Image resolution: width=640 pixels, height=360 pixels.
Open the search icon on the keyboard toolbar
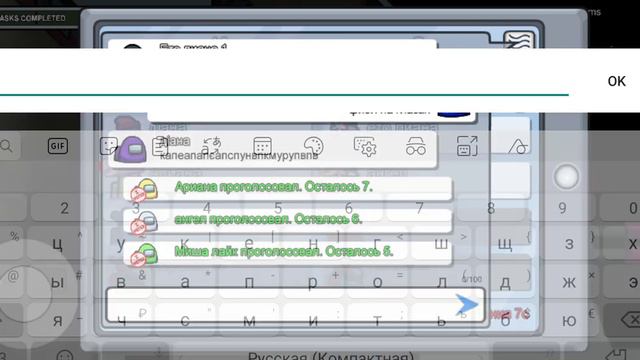tap(7, 146)
